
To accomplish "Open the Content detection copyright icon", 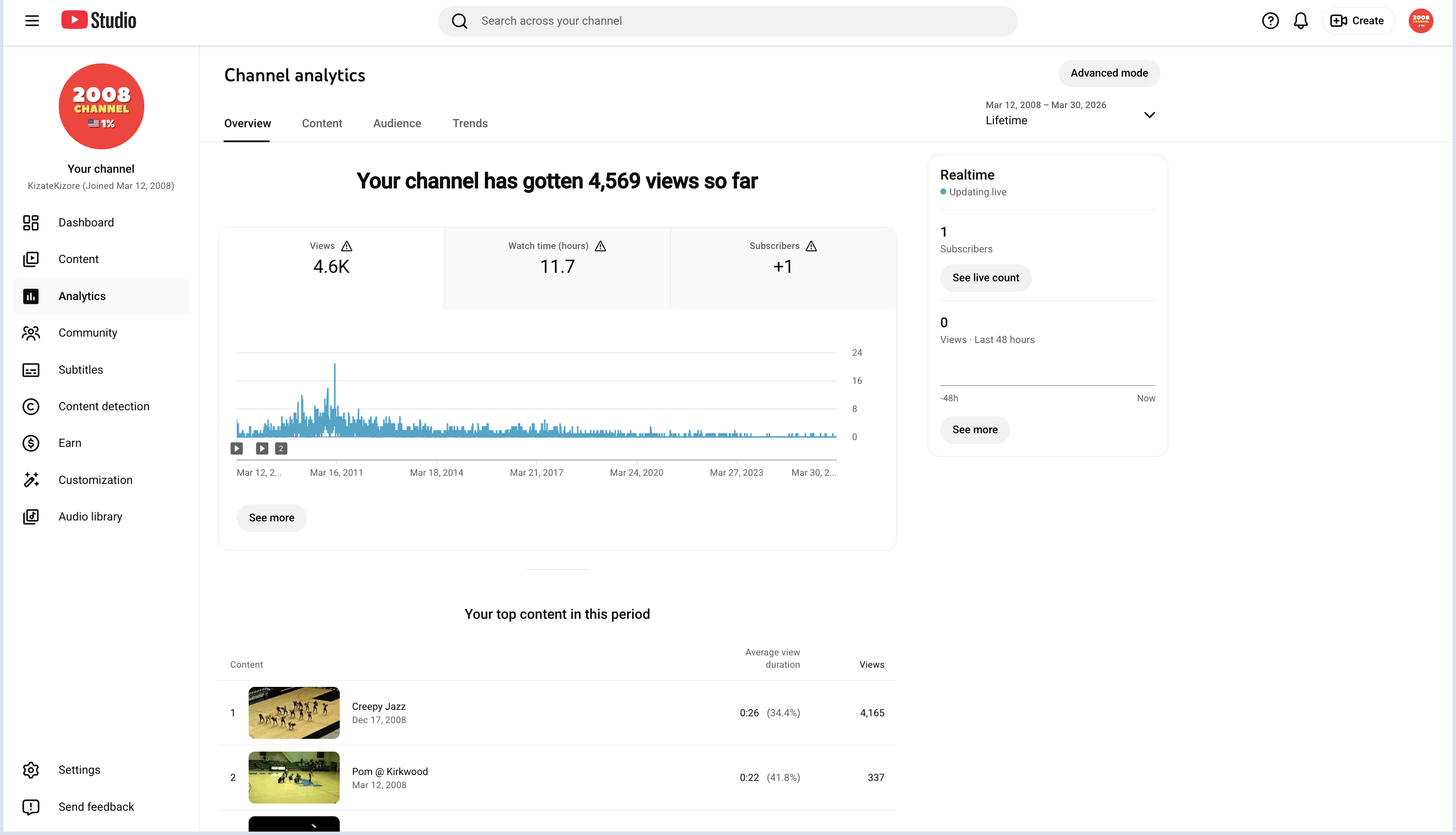I will (x=31, y=406).
